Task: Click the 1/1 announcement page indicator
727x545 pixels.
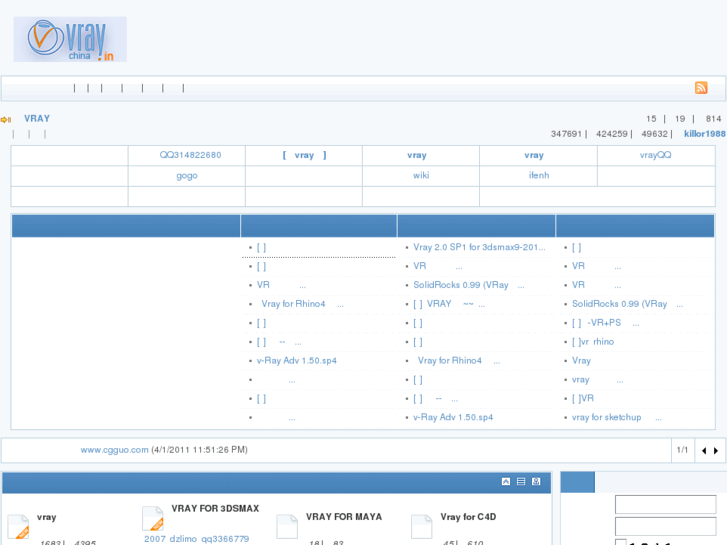Action: coord(682,450)
